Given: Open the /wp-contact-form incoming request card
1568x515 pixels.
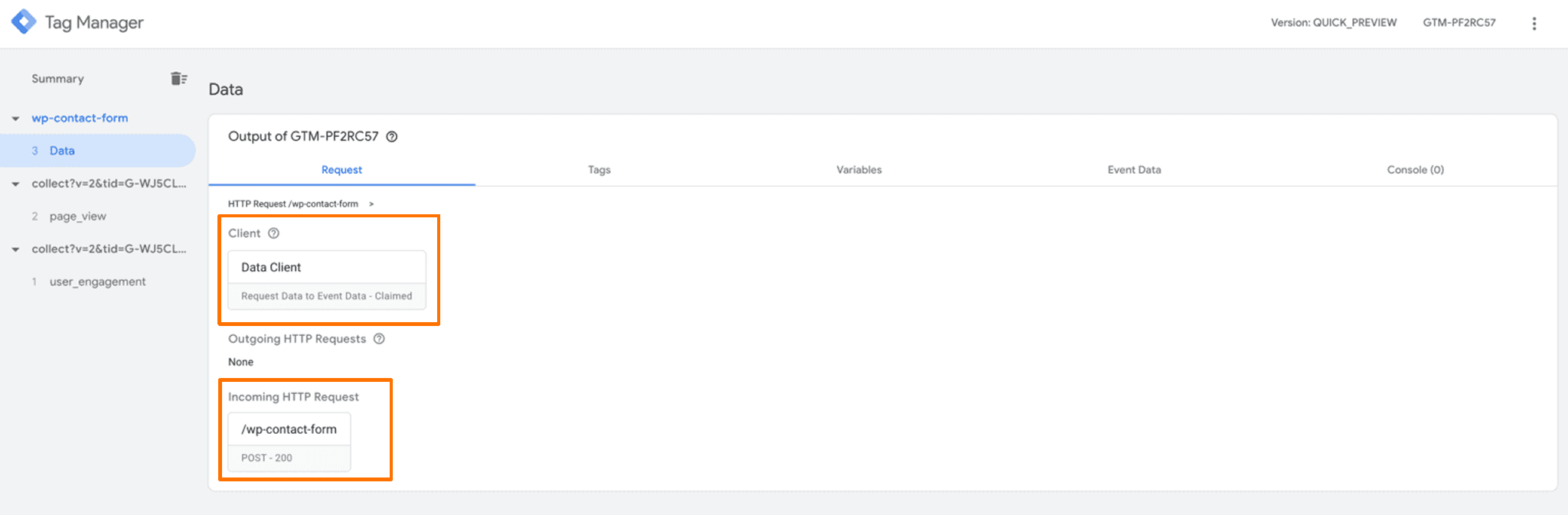Looking at the screenshot, I should 289,442.
